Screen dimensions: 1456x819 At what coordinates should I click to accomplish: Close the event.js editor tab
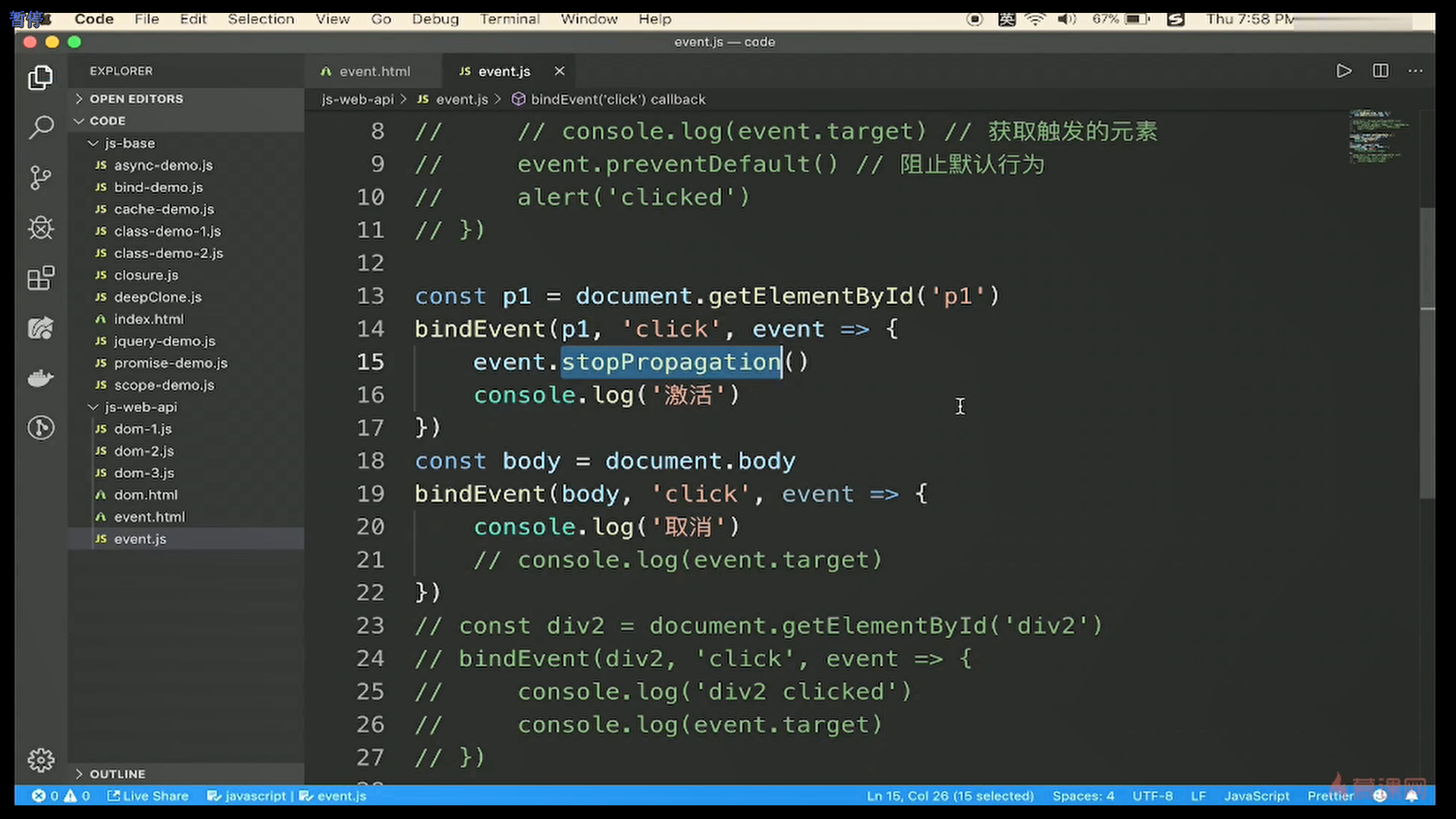coord(560,71)
